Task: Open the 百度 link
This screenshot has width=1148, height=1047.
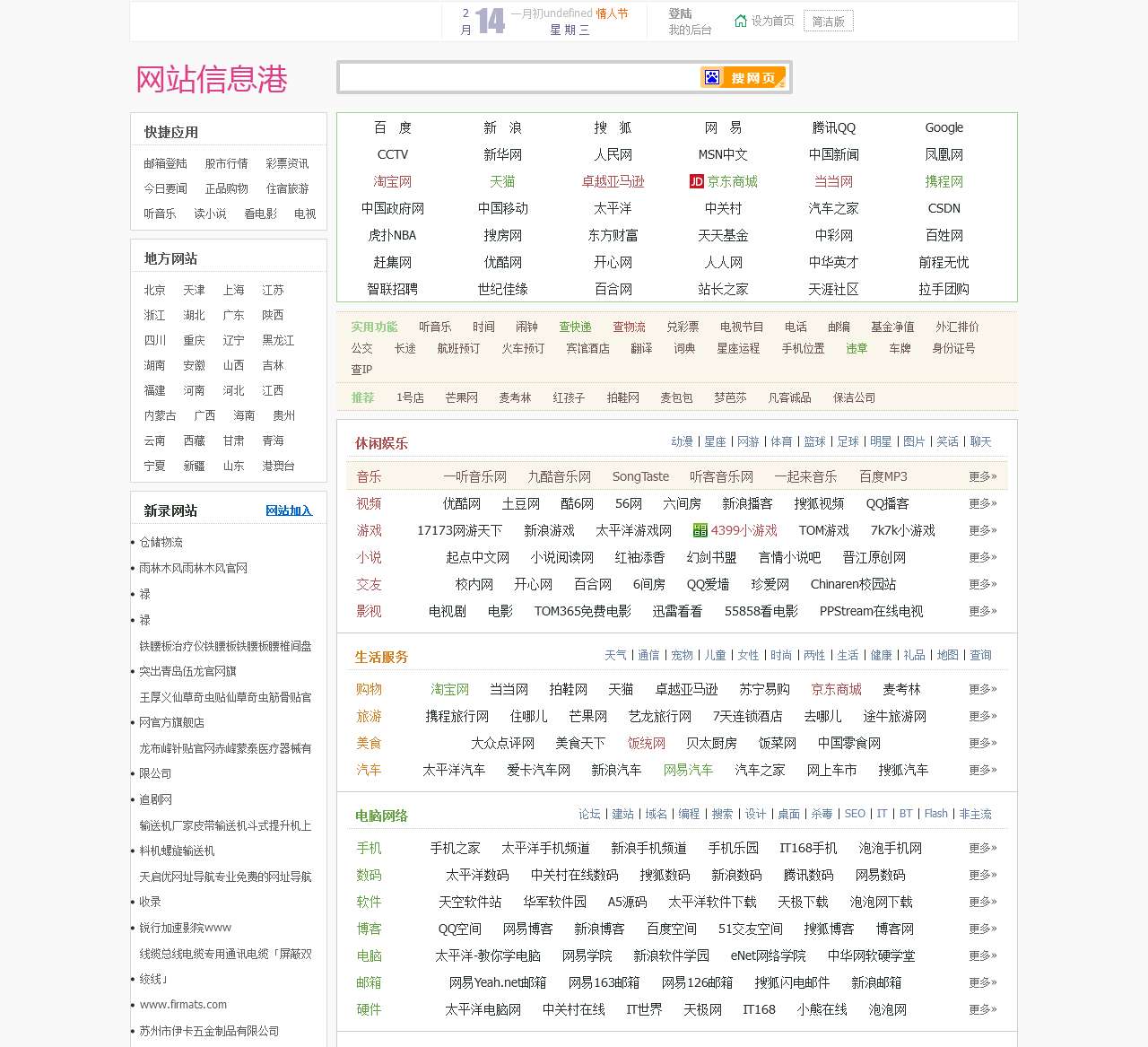Action: point(393,127)
